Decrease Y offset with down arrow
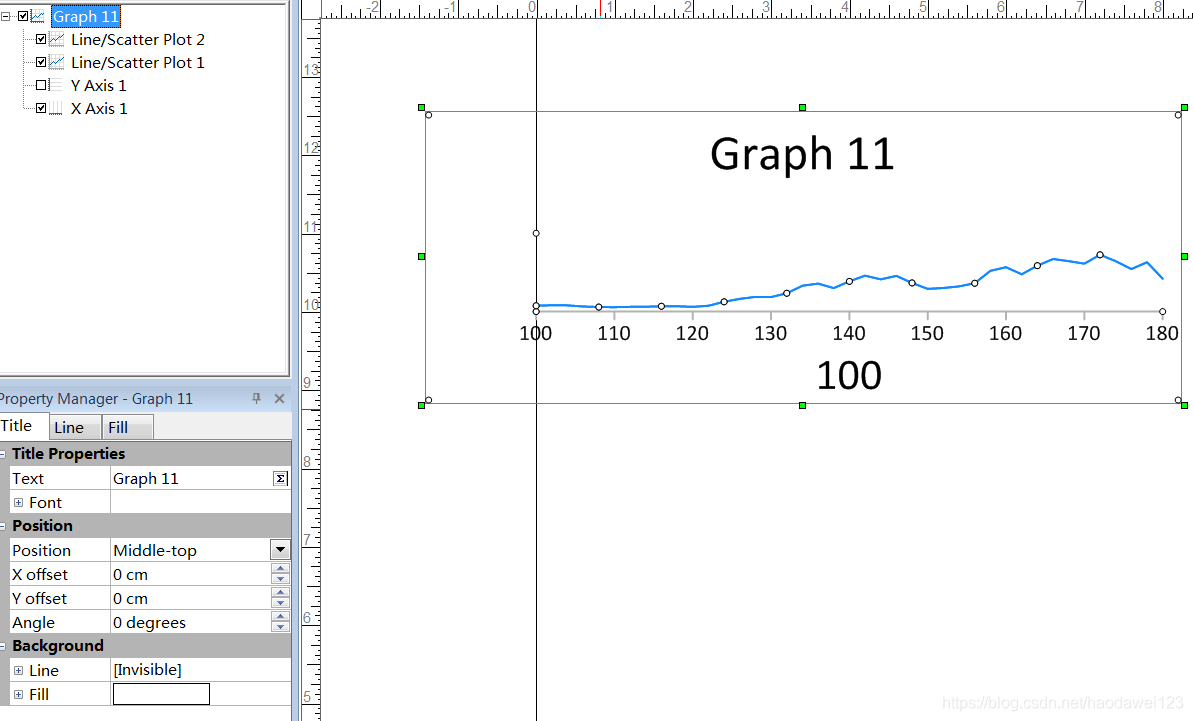The width and height of the screenshot is (1193, 721). (x=281, y=604)
